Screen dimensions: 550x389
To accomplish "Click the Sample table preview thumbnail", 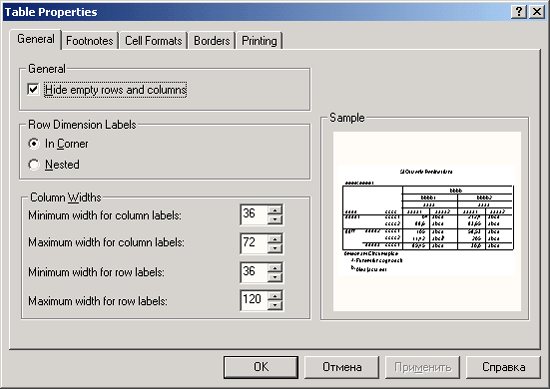I will pos(427,221).
